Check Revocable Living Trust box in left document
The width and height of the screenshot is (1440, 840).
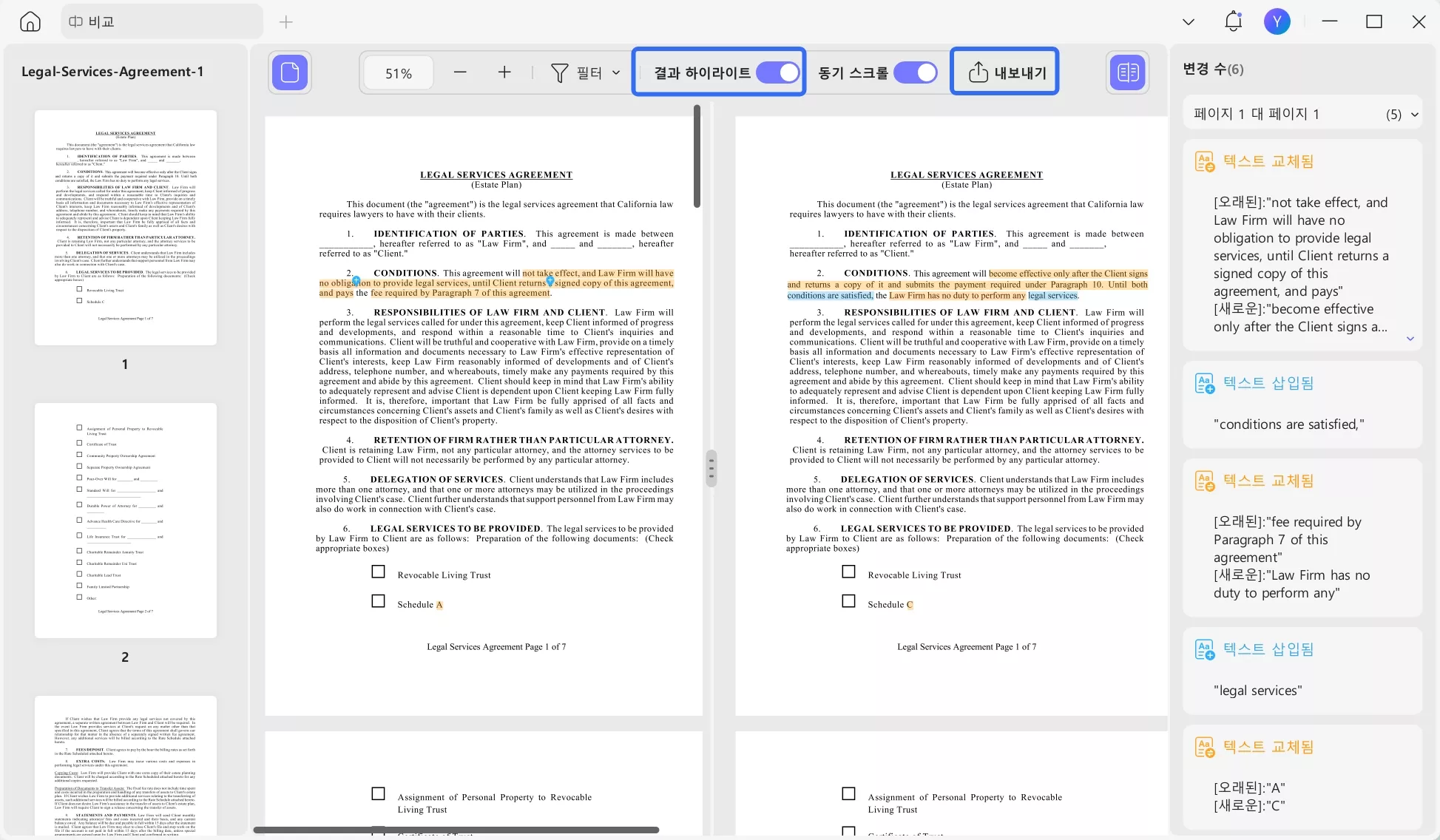379,572
